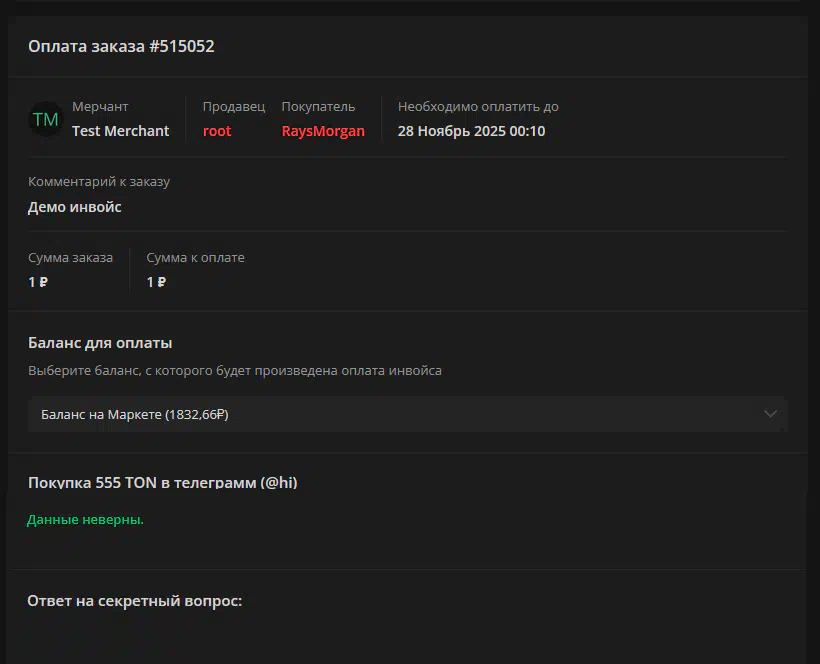Click the payment deadline 28 Ноябрь 2025 00:10
The width and height of the screenshot is (820, 664).
tap(471, 131)
